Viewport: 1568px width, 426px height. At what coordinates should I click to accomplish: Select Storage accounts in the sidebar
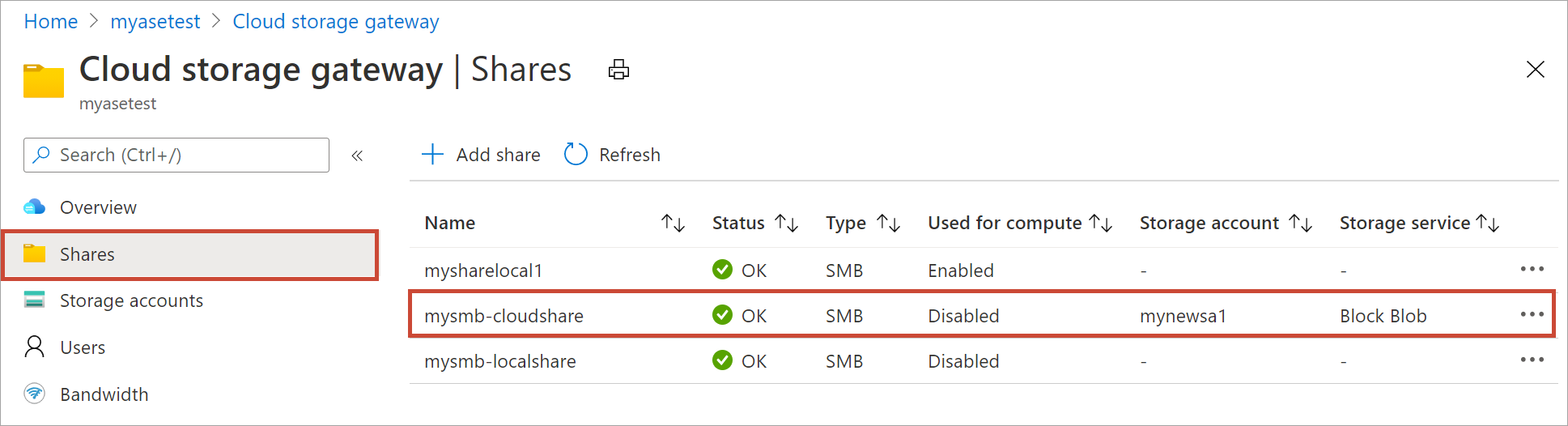[x=131, y=300]
